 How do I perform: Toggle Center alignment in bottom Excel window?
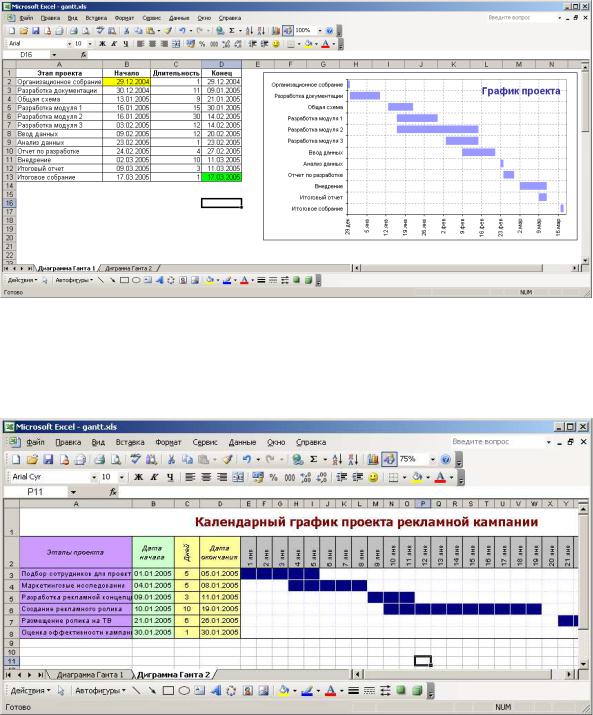206,477
